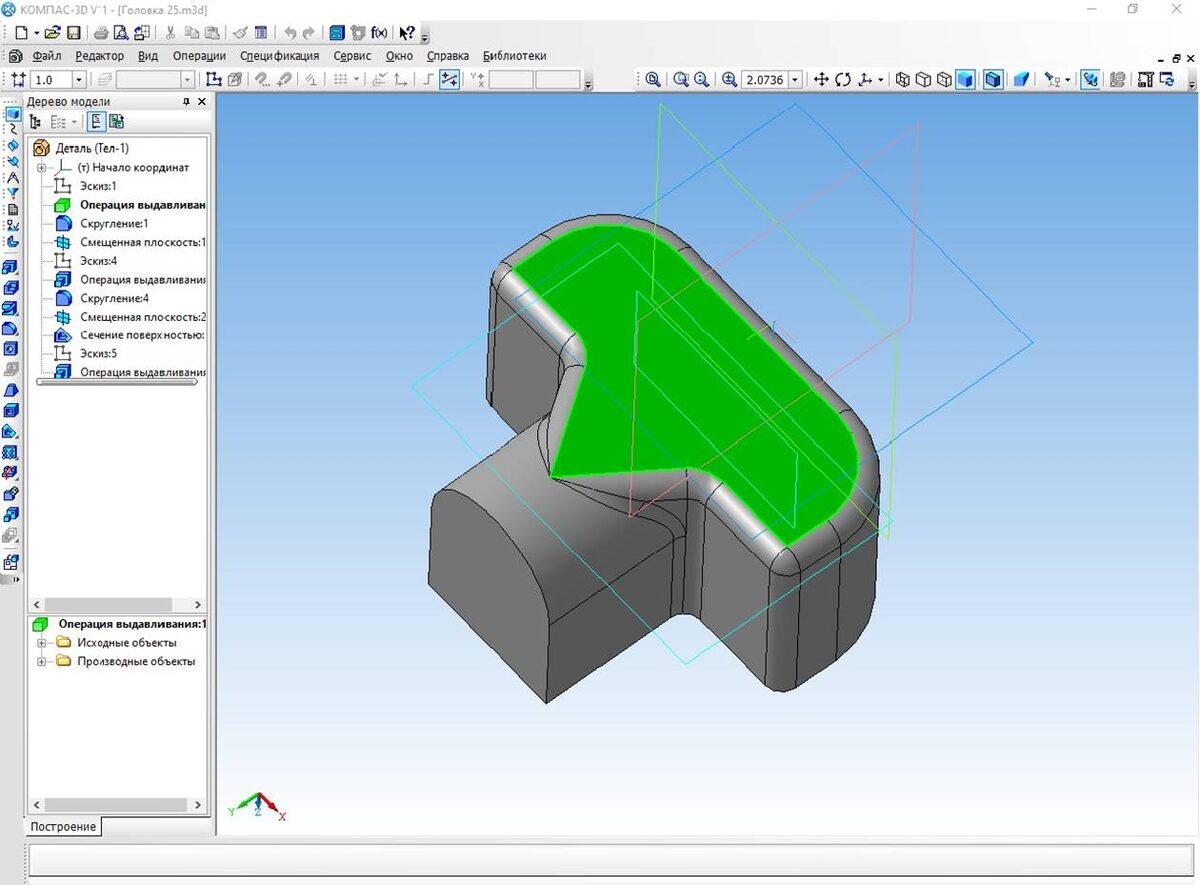The image size is (1200, 885).
Task: Pin the Дерево модели panel
Action: 186,101
